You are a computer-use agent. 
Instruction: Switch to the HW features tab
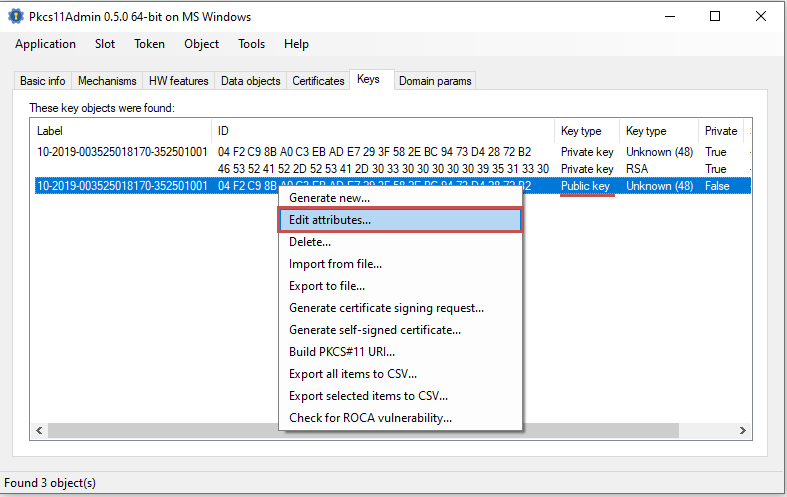(x=179, y=81)
